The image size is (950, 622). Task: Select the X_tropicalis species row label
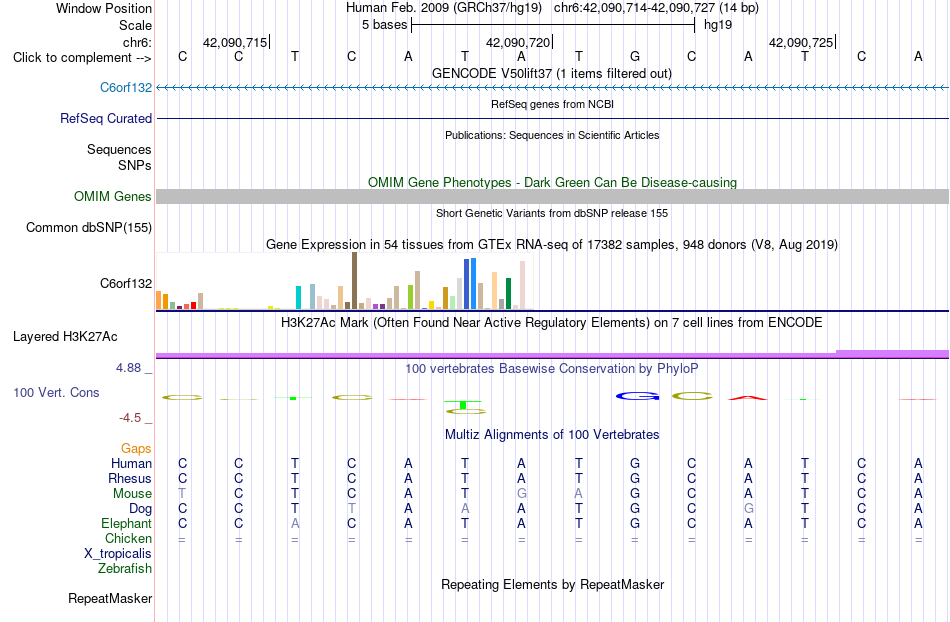point(118,554)
